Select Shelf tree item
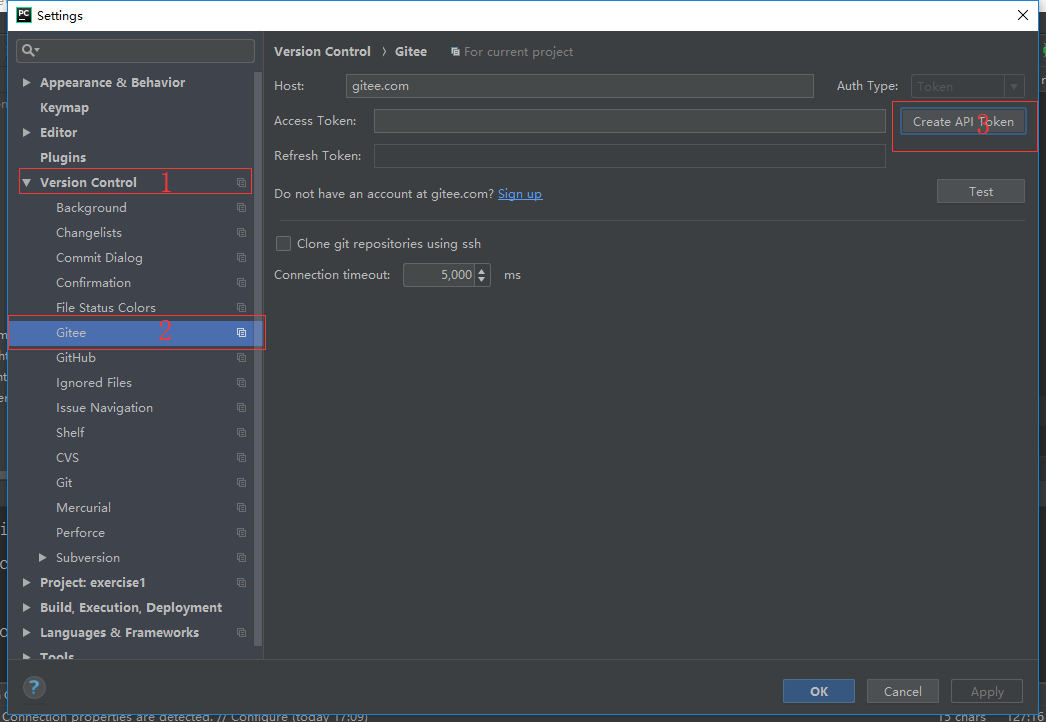The height and width of the screenshot is (722, 1046). 70,432
